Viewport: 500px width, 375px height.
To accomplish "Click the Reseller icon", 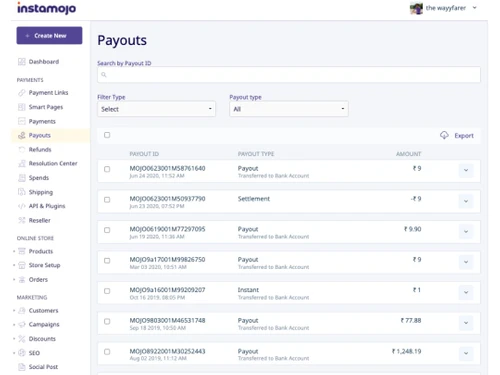I will coord(22,220).
